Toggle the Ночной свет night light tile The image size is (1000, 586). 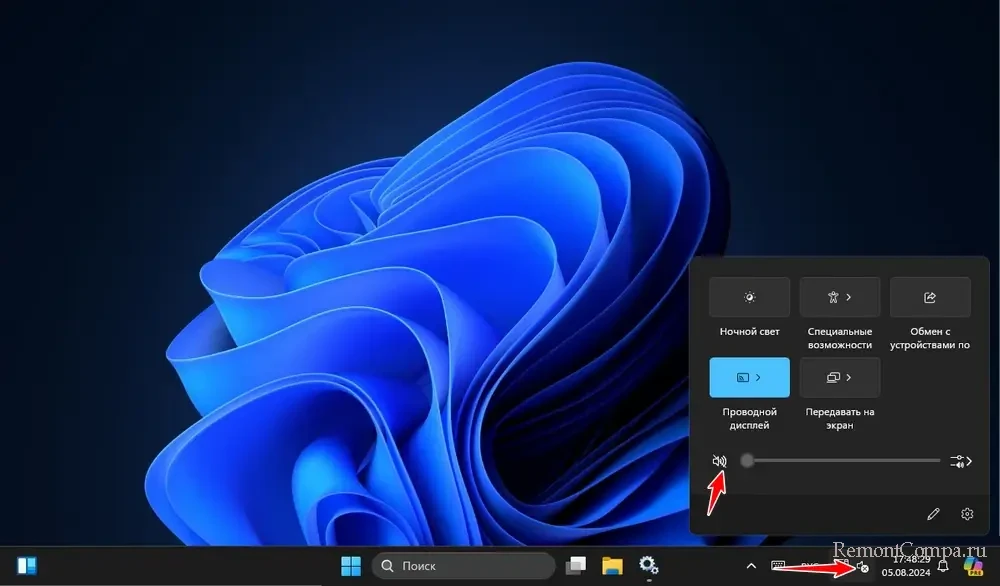coord(749,297)
